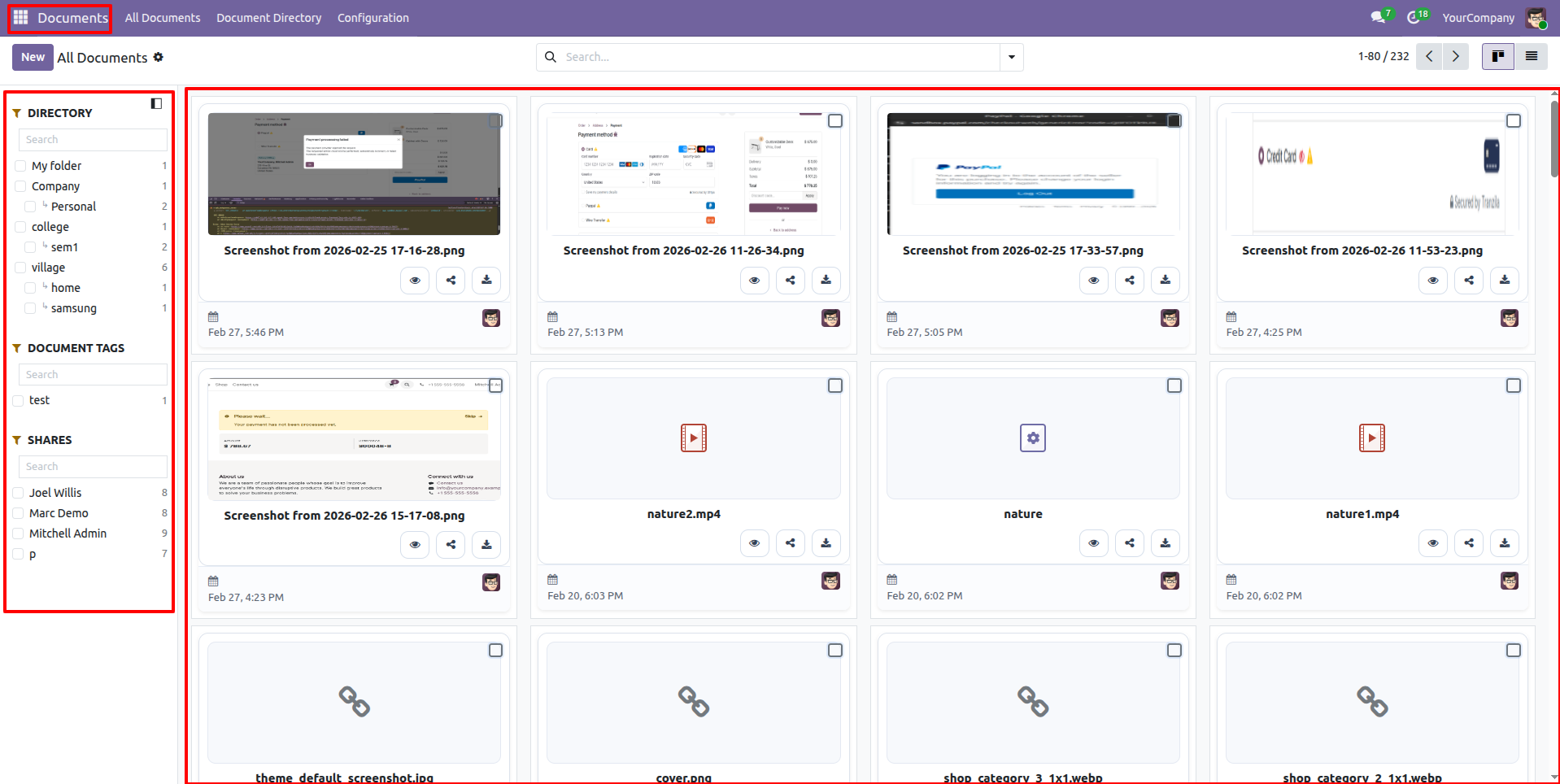The width and height of the screenshot is (1560, 784).
Task: Share Screenshot from 2026-02-26 11-26-34.png
Action: coord(790,280)
